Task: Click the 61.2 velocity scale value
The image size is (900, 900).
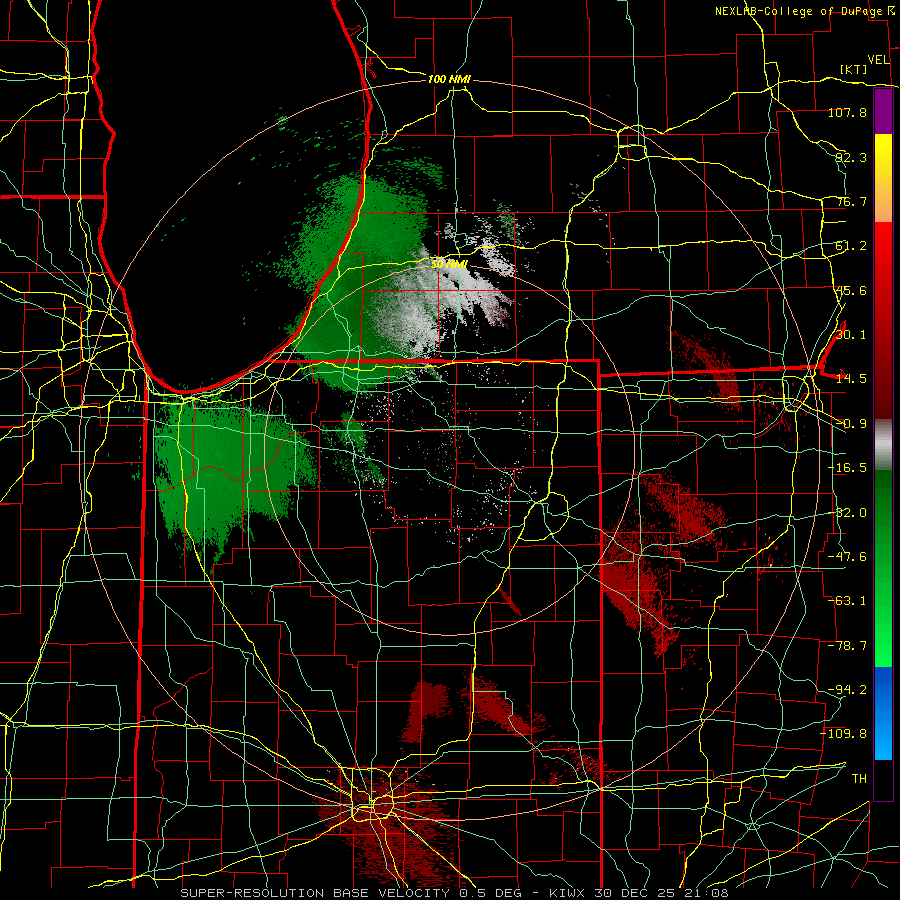Action: (851, 246)
